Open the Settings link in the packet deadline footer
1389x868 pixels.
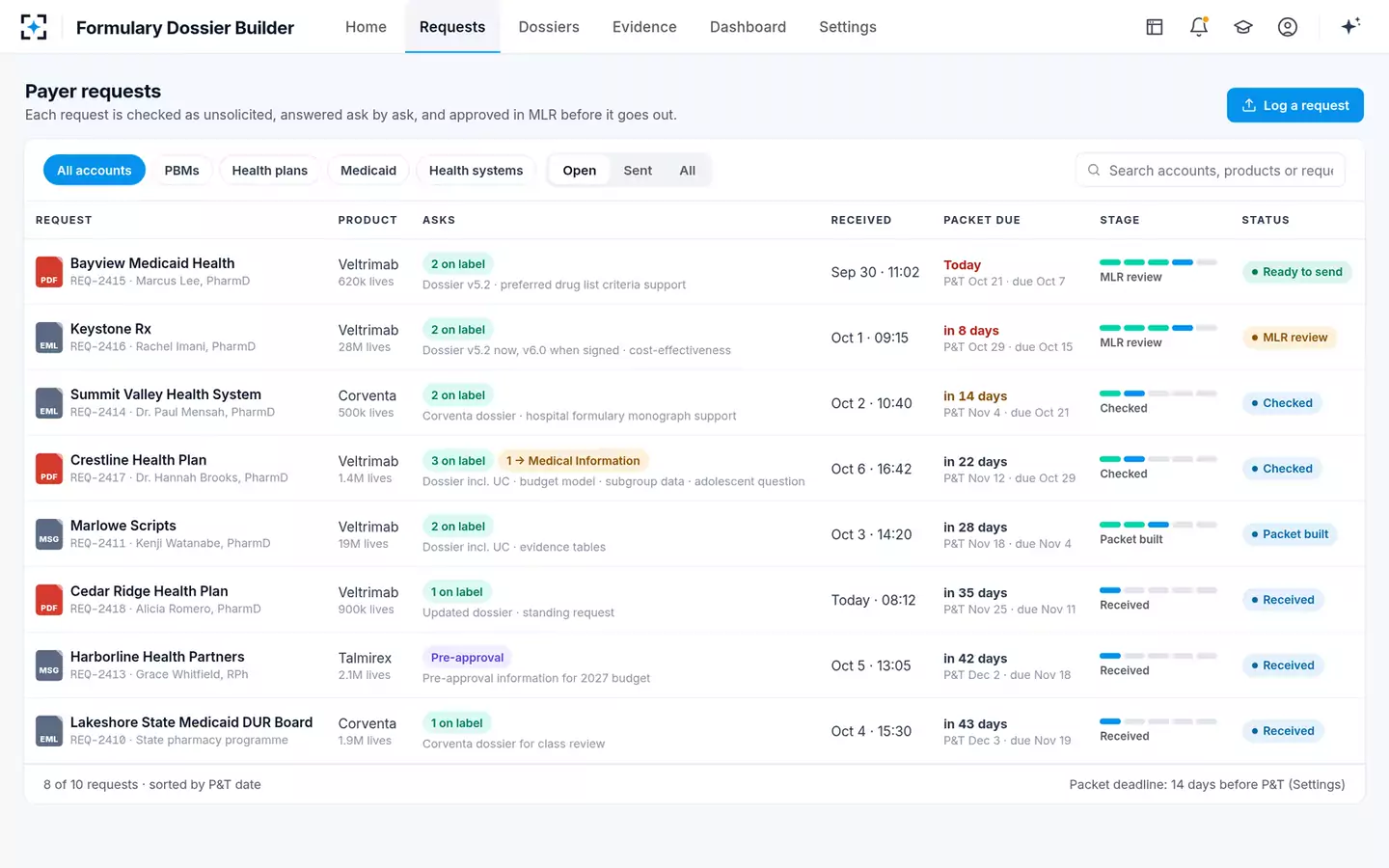1317,784
